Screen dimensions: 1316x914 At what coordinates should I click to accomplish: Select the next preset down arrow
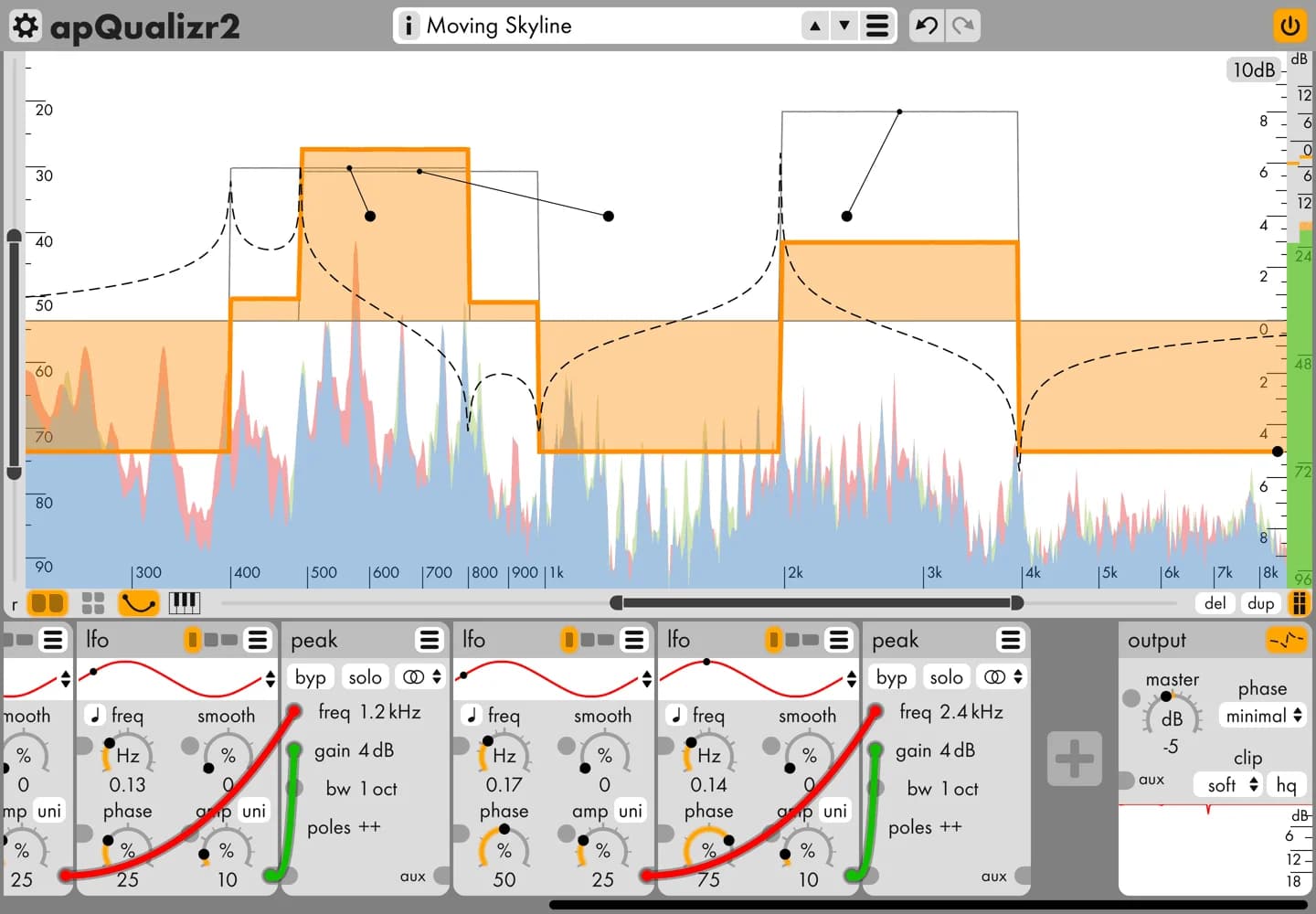(x=844, y=26)
